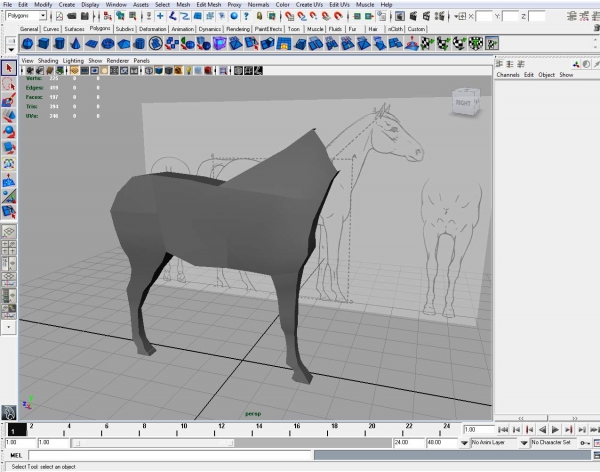Toggle snap to curves
600x472 pixels.
tap(302, 16)
